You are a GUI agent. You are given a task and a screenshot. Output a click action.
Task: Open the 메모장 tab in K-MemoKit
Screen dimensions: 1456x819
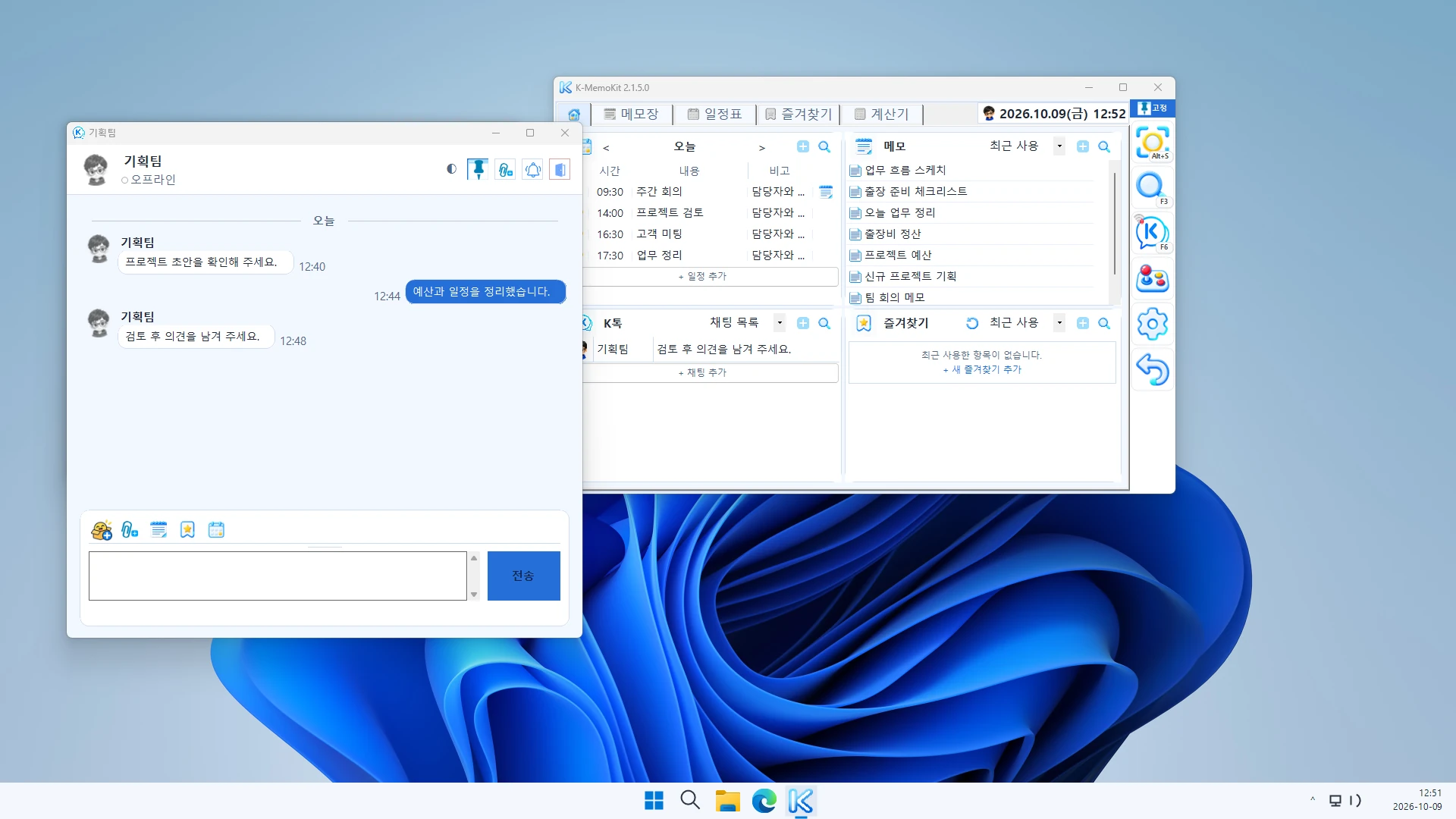coord(631,114)
